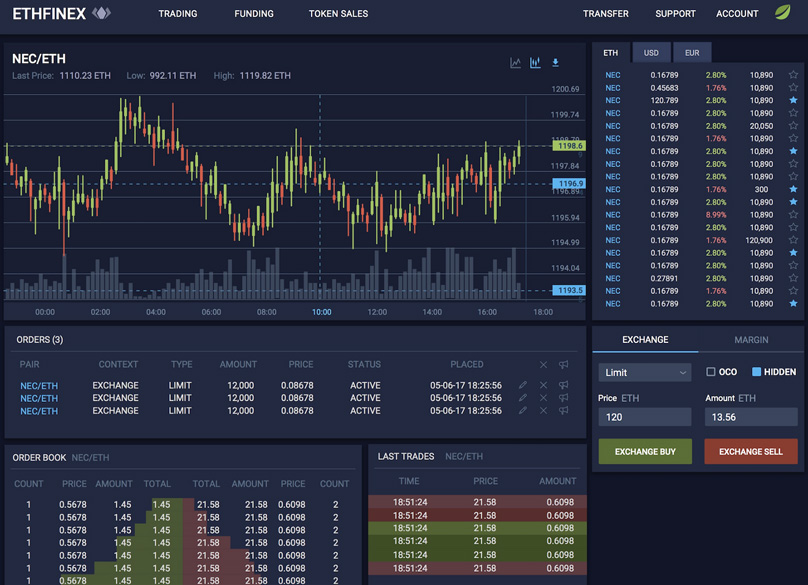Star the NEC row priced 0.27891
This screenshot has width=808, height=585.
click(x=793, y=278)
